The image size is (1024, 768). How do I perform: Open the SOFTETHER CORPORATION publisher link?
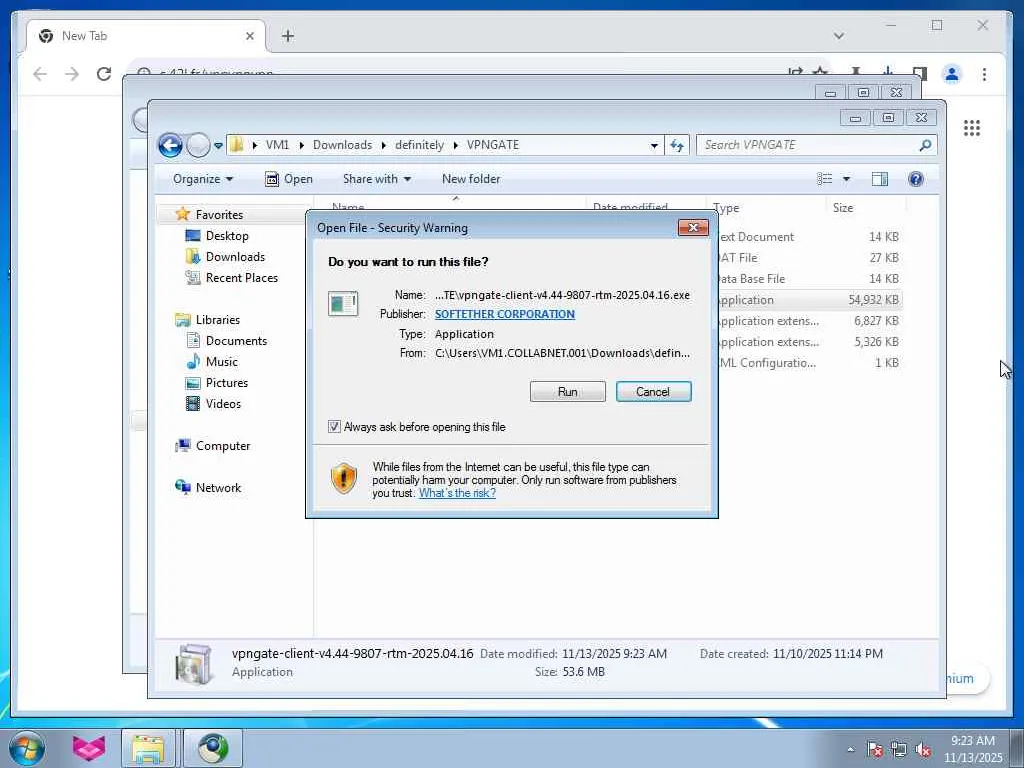point(505,314)
